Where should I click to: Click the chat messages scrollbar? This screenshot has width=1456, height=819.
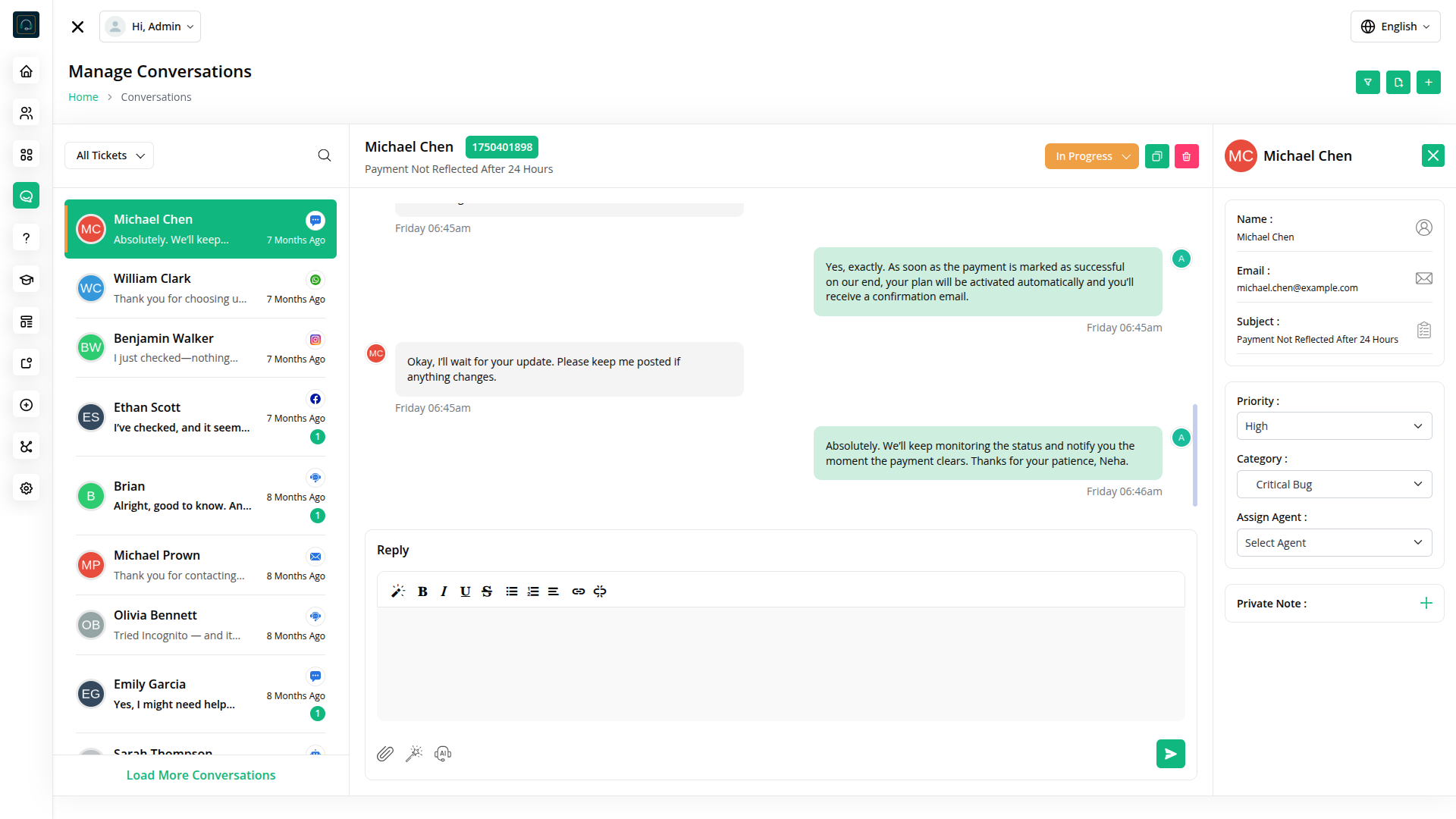click(1195, 455)
